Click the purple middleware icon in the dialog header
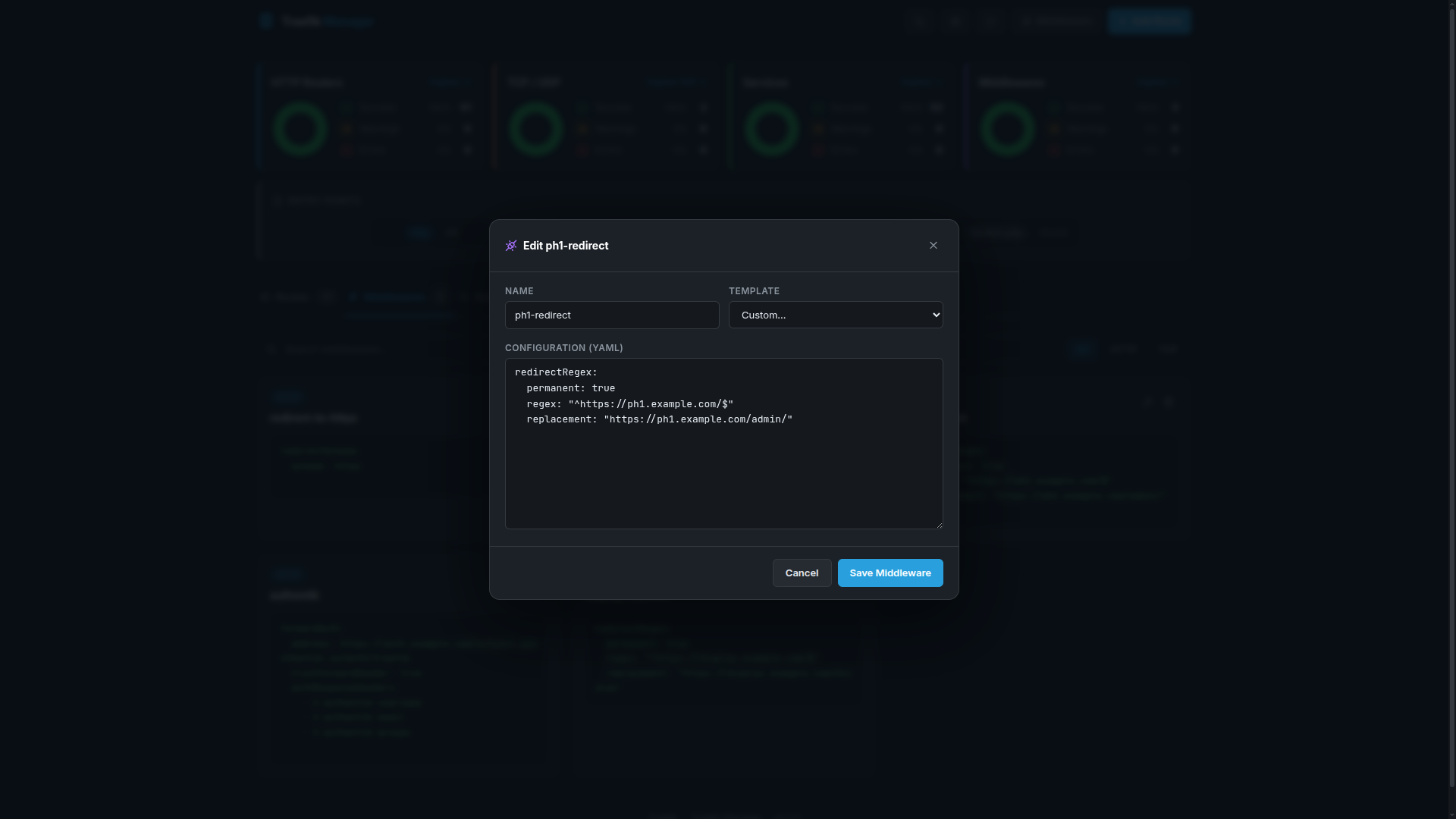 click(x=511, y=245)
